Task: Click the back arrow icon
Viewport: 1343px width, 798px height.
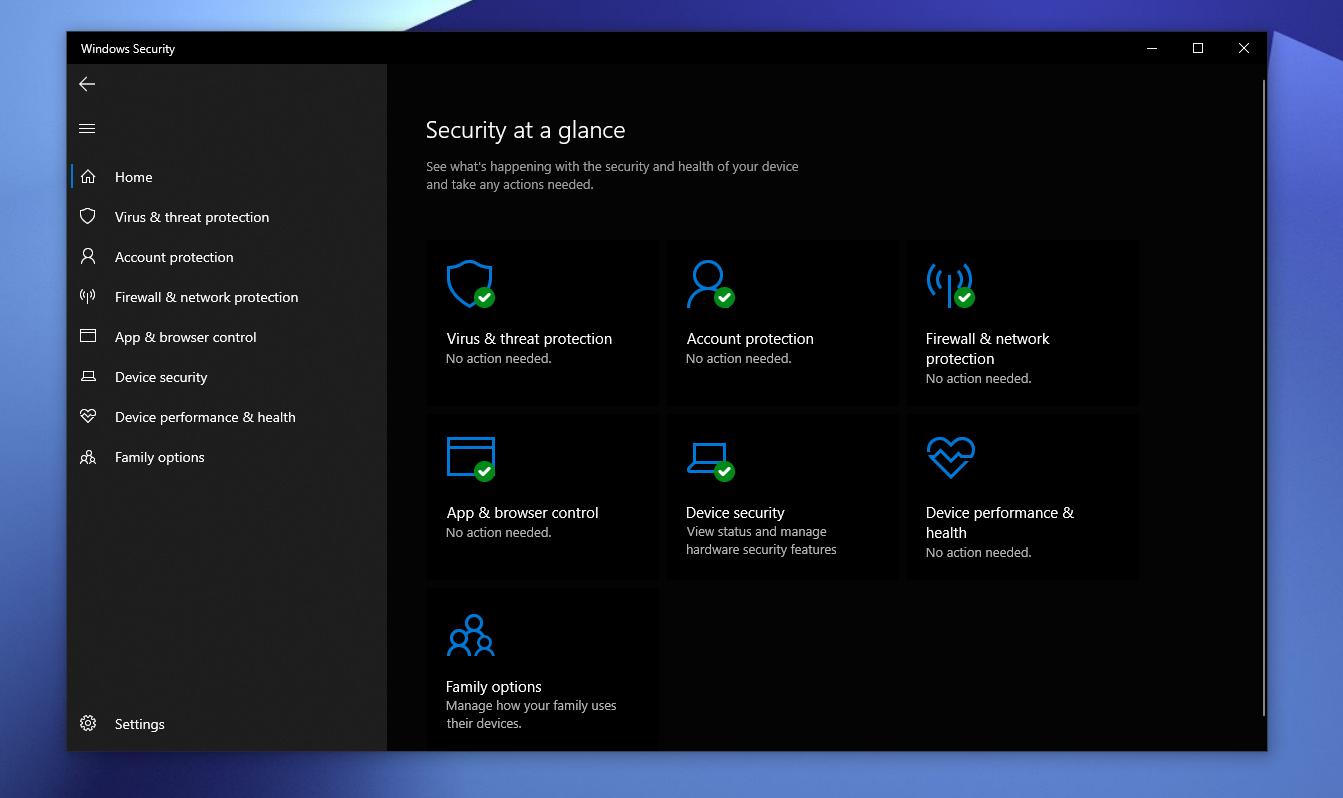Action: click(87, 84)
